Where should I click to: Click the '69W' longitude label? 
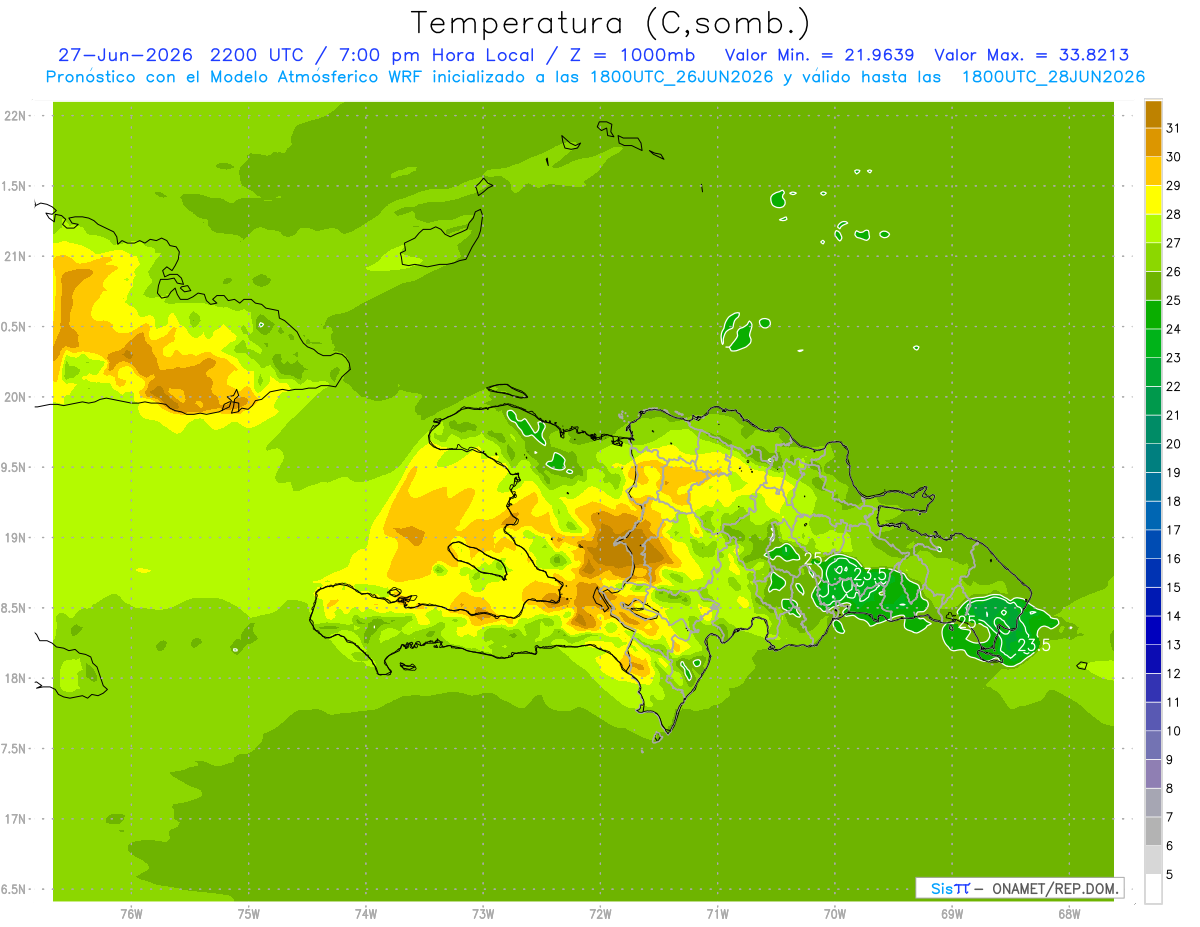(952, 915)
